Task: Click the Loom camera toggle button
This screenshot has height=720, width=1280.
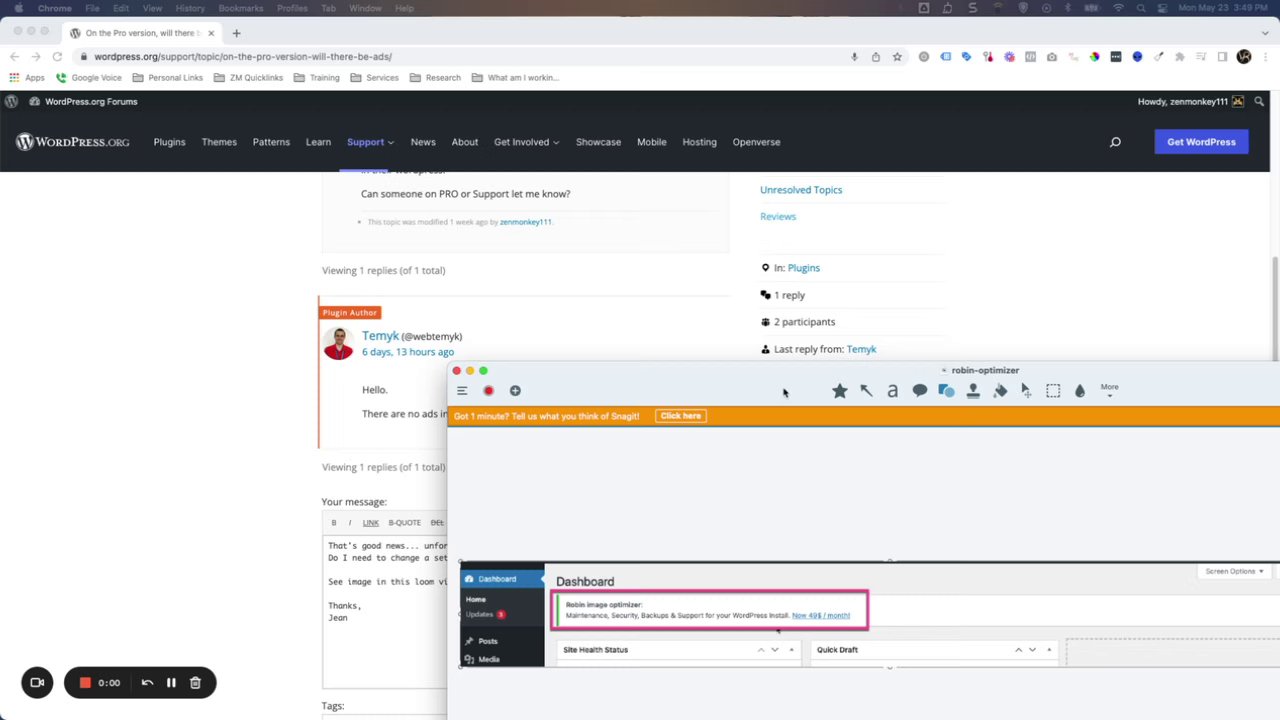Action: (x=37, y=683)
